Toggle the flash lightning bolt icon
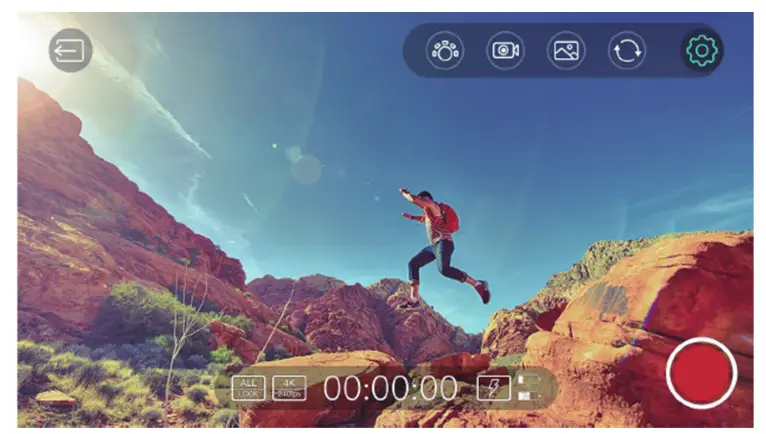The width and height of the screenshot is (766, 434). [x=494, y=388]
